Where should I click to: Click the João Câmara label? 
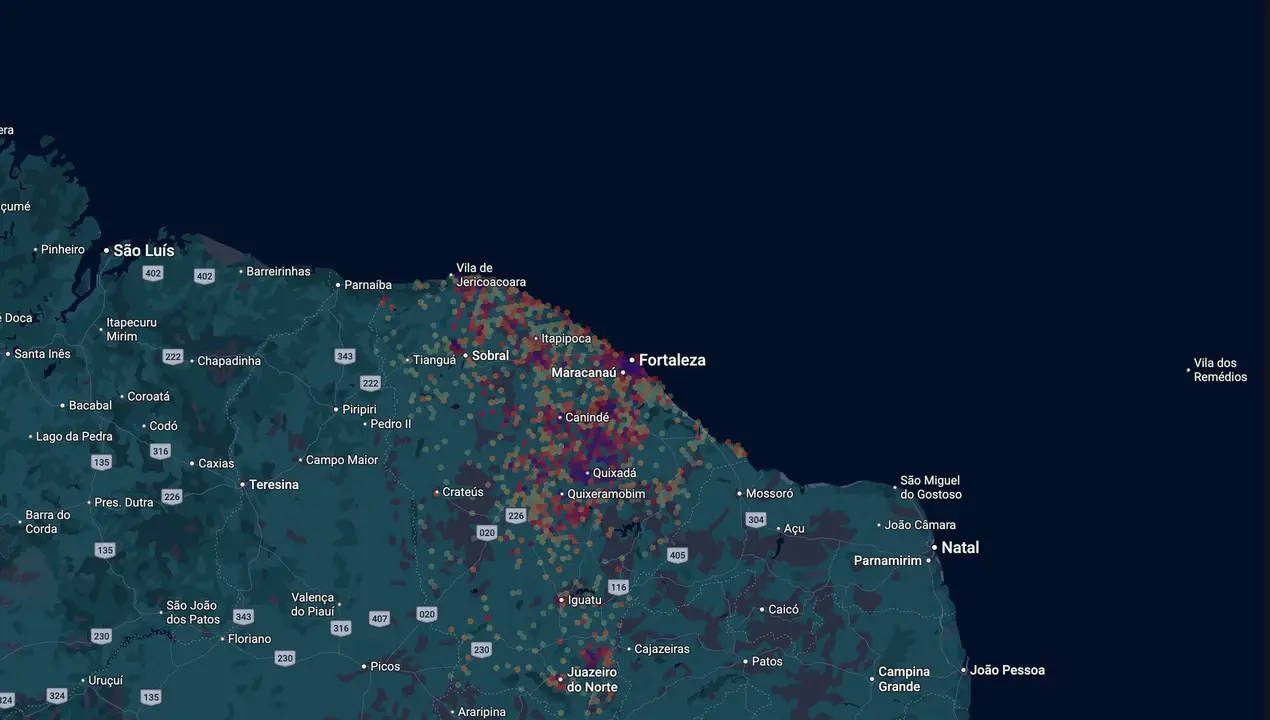coord(920,525)
